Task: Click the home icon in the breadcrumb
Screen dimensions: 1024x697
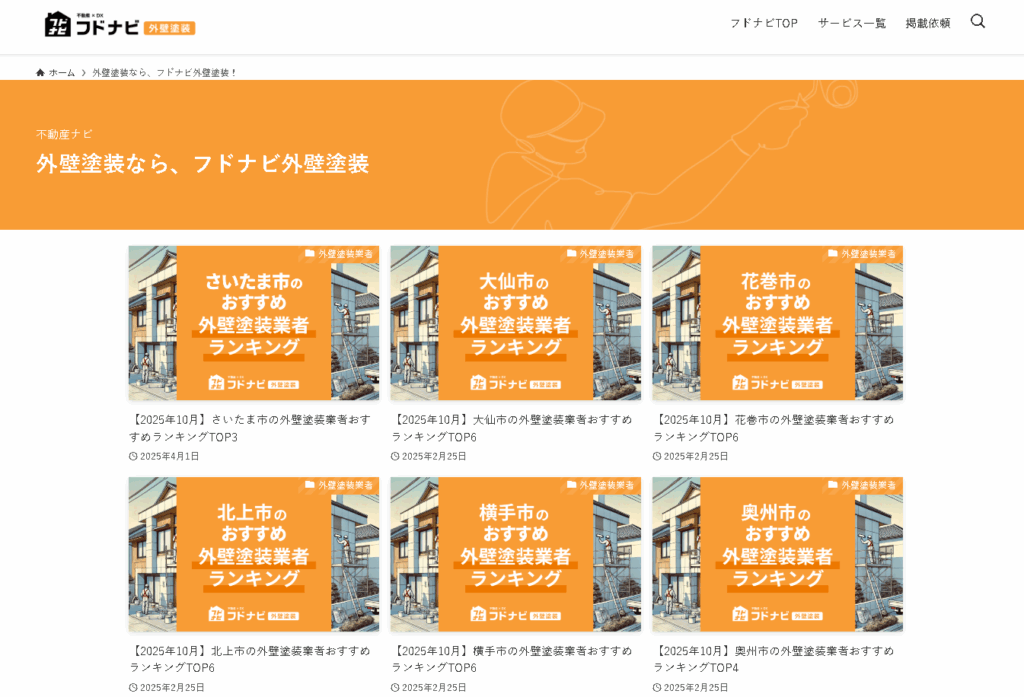Action: click(38, 71)
